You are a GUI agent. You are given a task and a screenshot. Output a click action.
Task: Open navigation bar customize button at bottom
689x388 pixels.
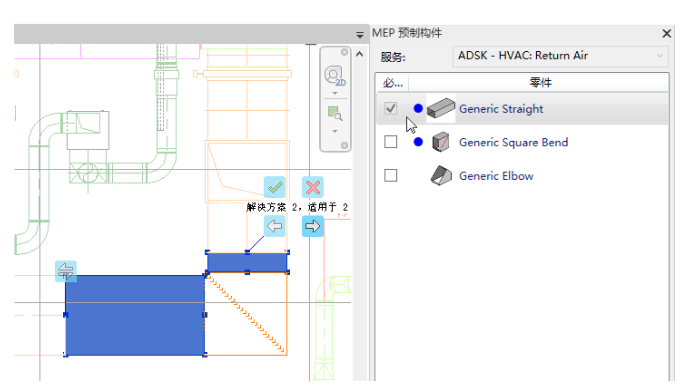click(x=344, y=145)
